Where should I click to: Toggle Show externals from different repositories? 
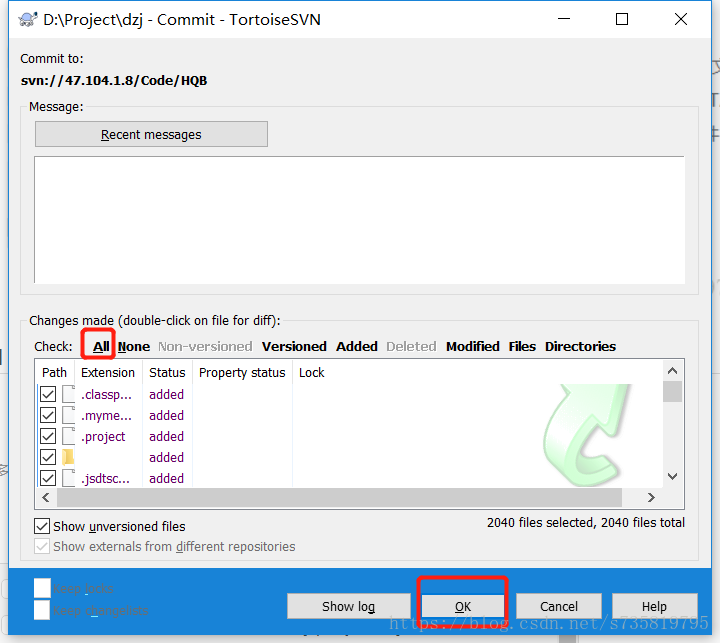pyautogui.click(x=42, y=547)
